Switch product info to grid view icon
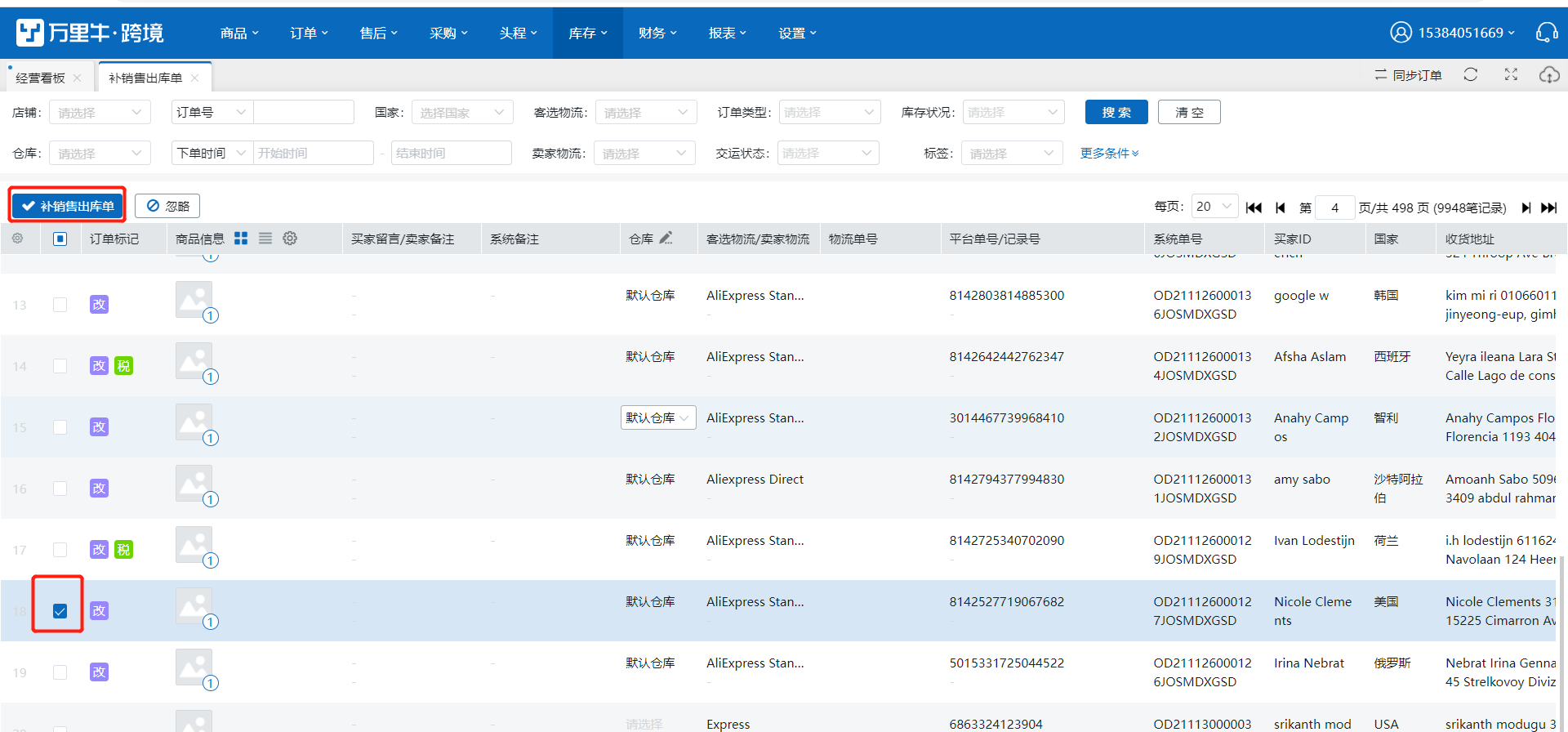This screenshot has width=1568, height=732. coord(241,238)
